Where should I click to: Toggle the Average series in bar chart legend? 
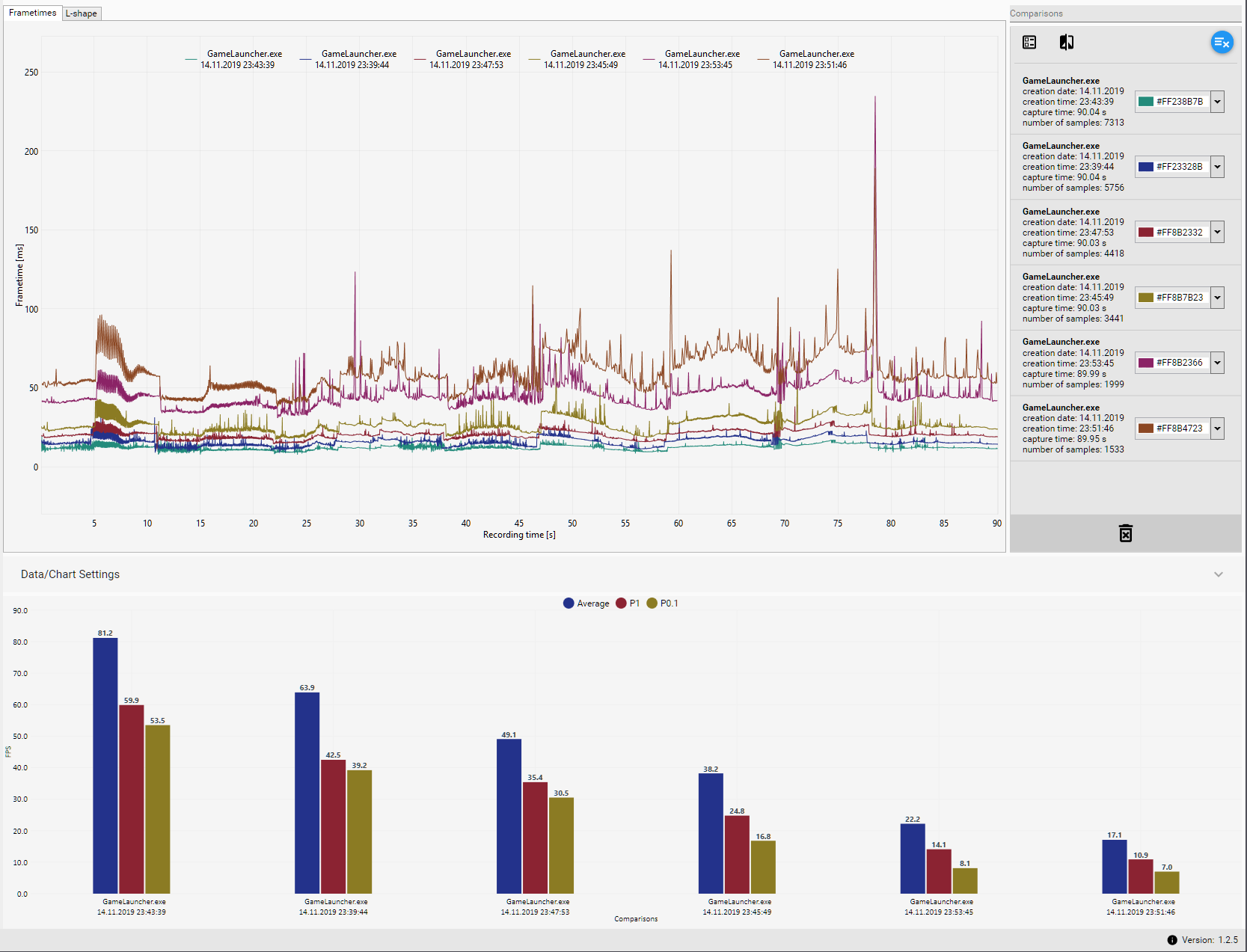(586, 604)
